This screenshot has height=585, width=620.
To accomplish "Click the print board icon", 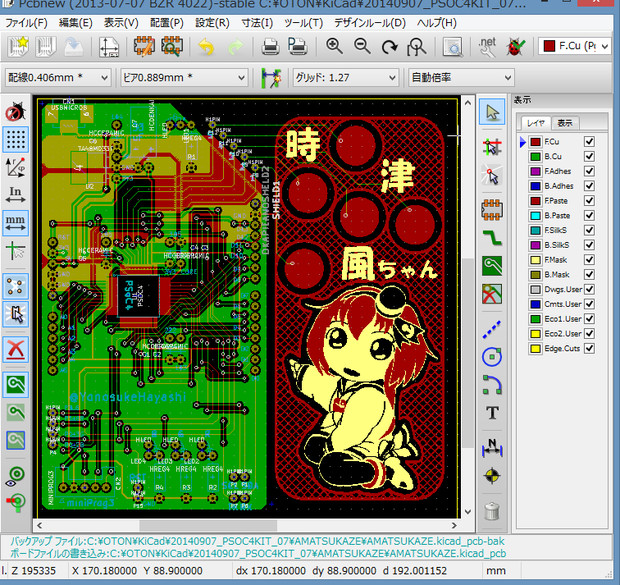I will click(270, 47).
